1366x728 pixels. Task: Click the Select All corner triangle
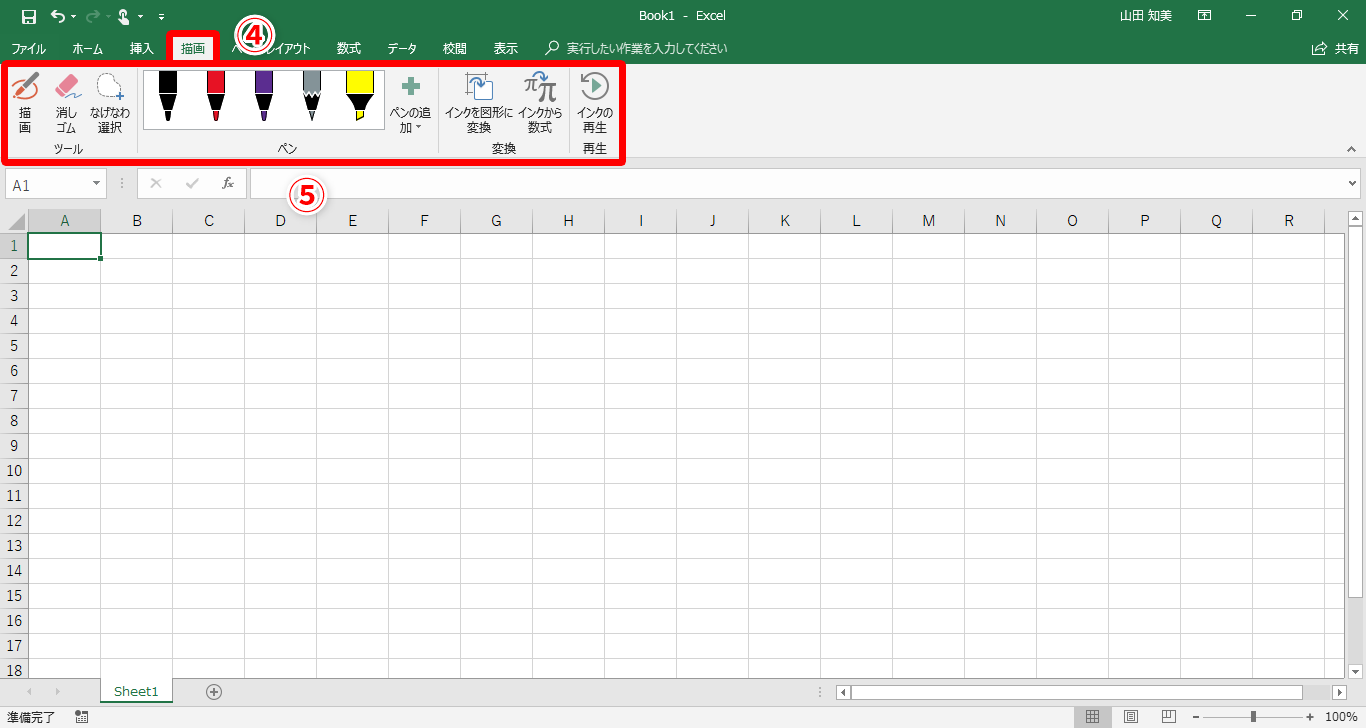(17, 221)
